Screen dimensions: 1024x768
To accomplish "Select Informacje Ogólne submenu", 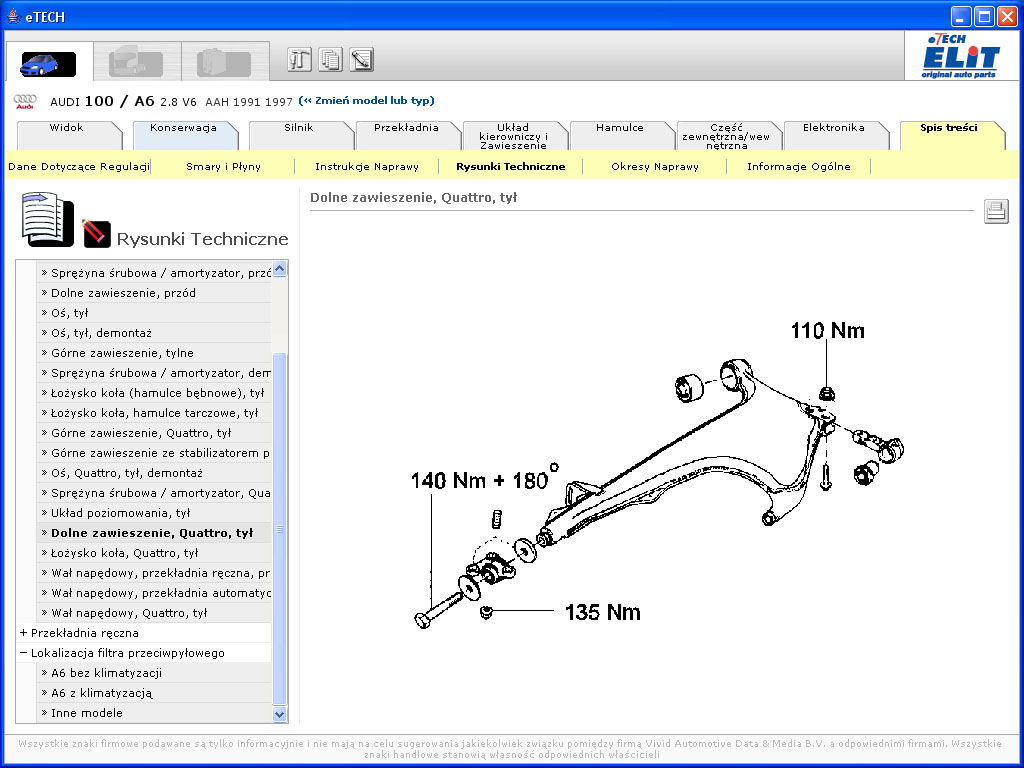I will click(799, 167).
